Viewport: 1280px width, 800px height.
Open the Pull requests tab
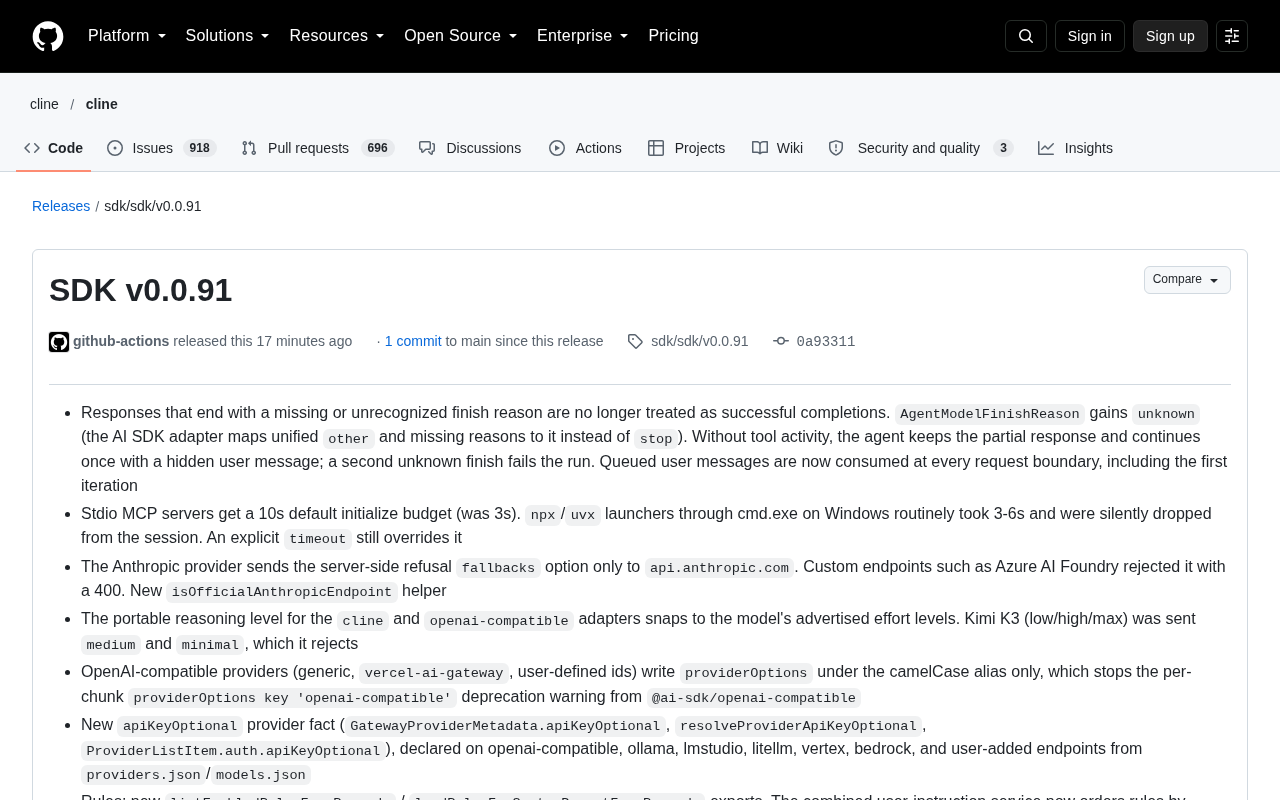pos(318,148)
